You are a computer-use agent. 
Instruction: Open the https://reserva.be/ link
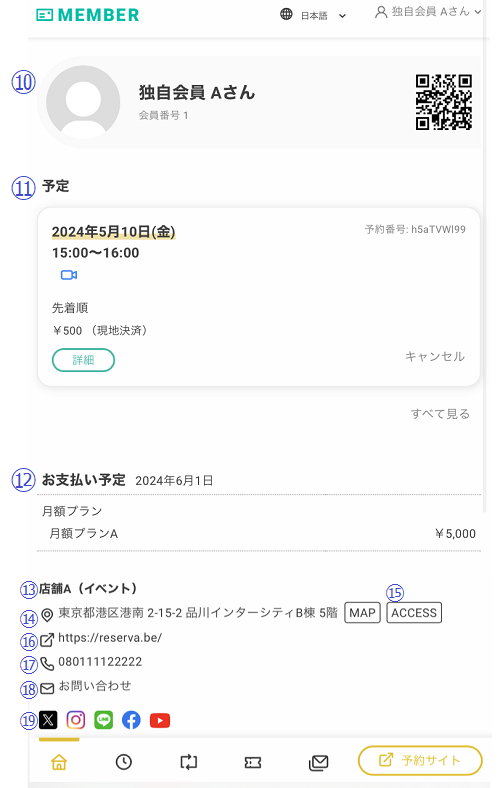[110, 638]
